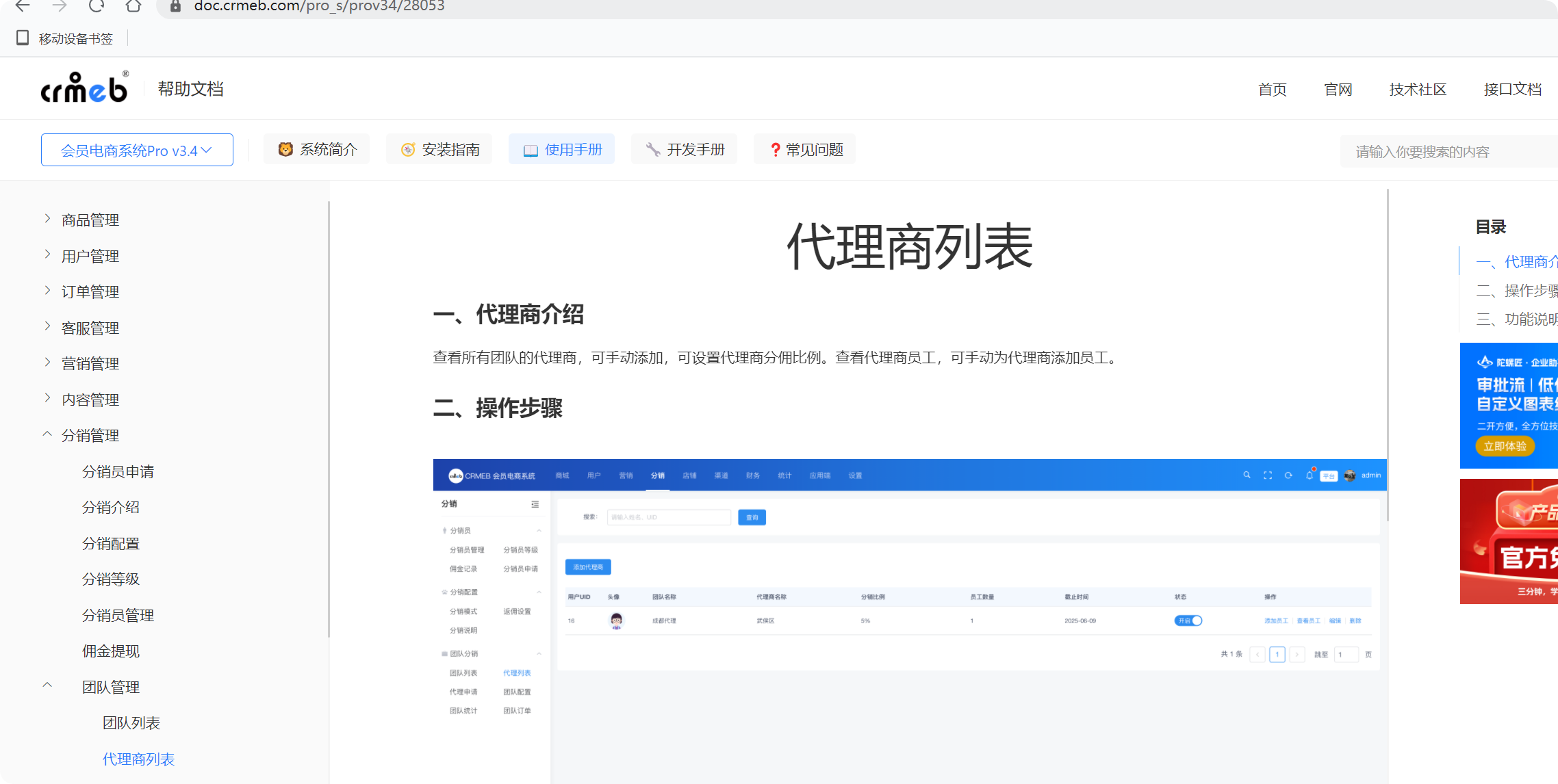Viewport: 1558px width, 784px height.
Task: Open the 分销配置 sidebar page
Action: tap(111, 543)
